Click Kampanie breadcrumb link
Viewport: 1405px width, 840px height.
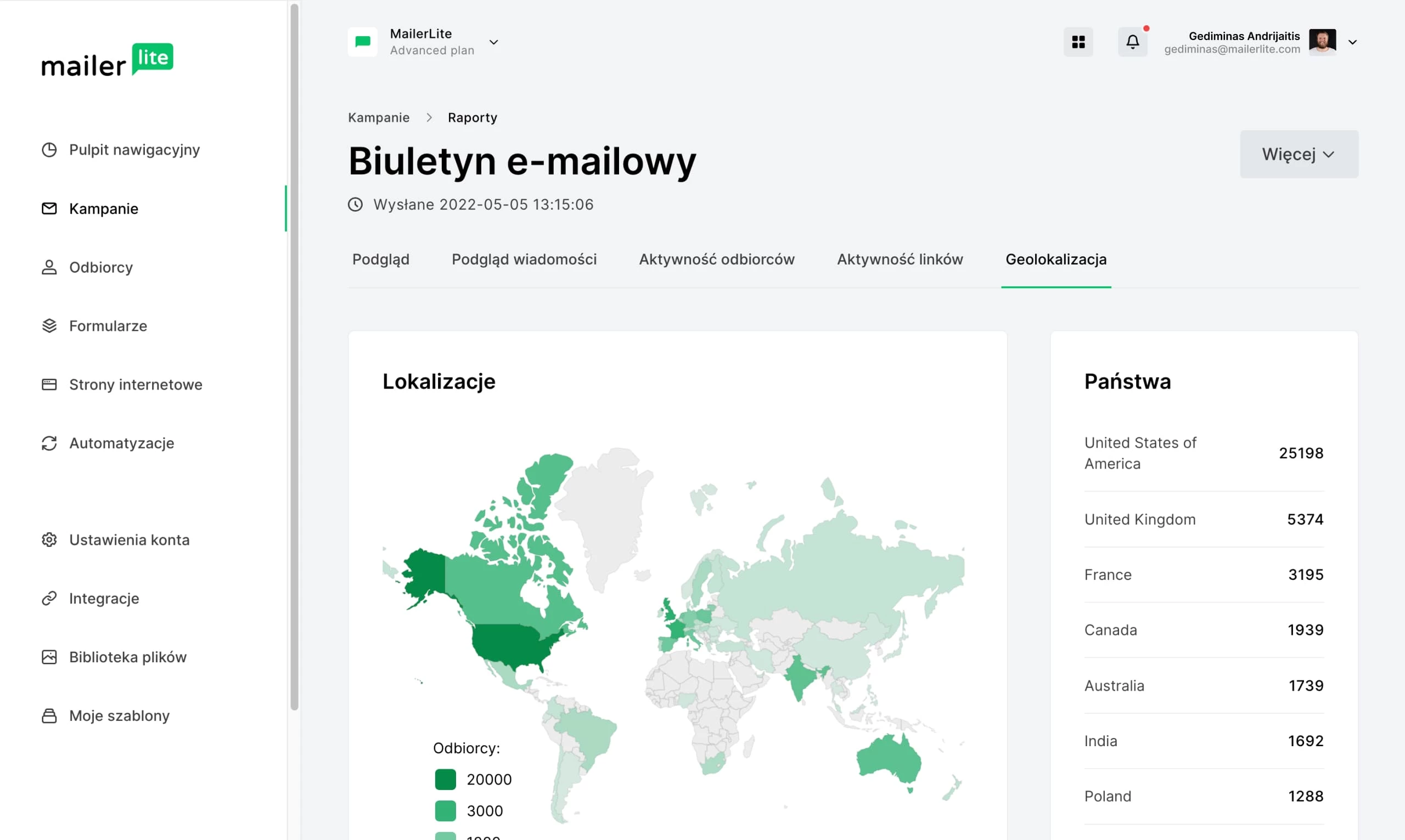pyautogui.click(x=378, y=117)
